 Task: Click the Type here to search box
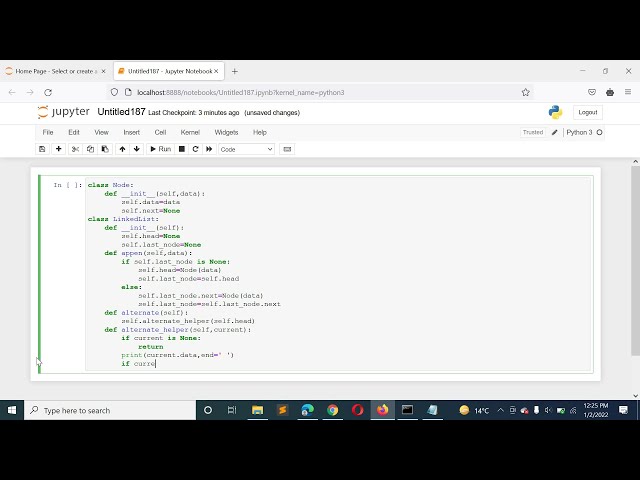click(x=110, y=410)
